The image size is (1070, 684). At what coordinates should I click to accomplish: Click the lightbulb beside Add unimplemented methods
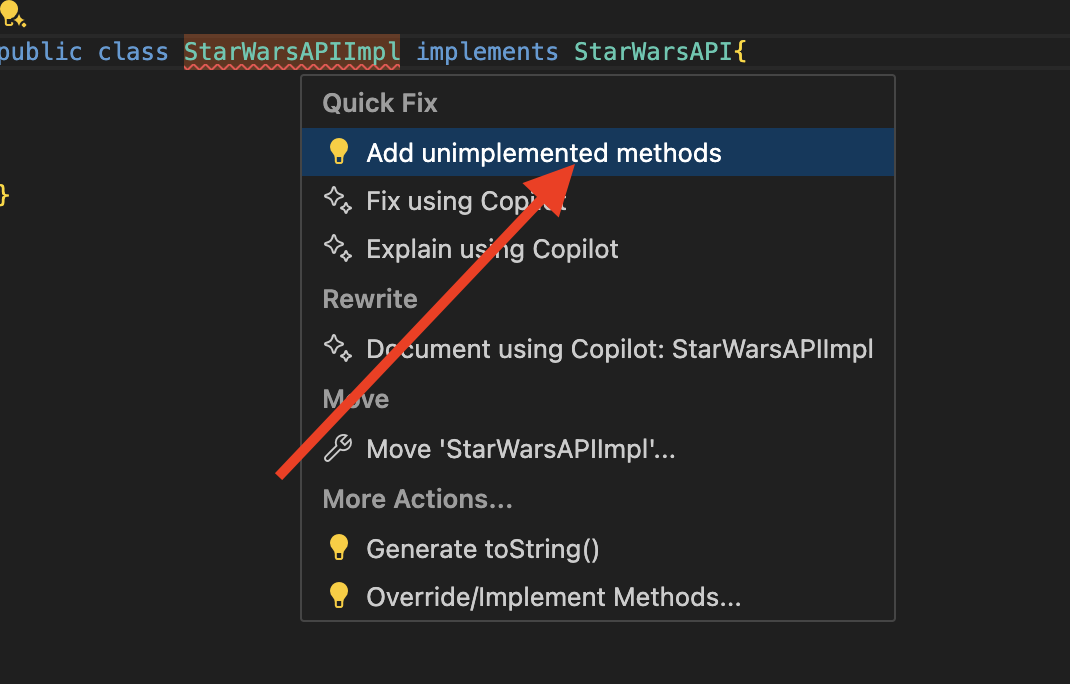(338, 152)
